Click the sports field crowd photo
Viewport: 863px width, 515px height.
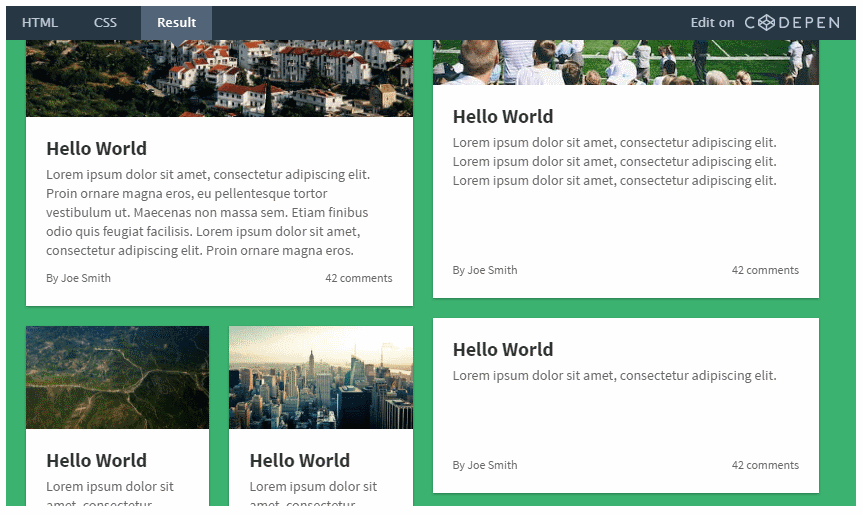[626, 62]
